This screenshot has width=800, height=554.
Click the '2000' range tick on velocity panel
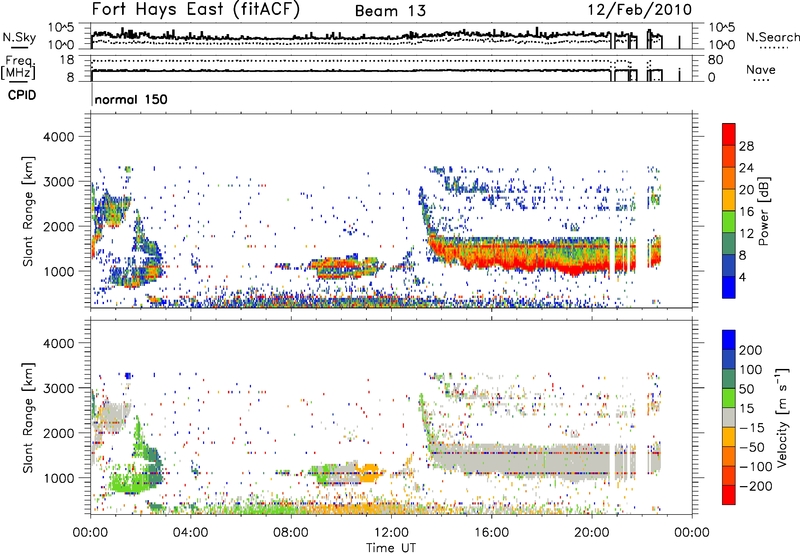click(59, 433)
